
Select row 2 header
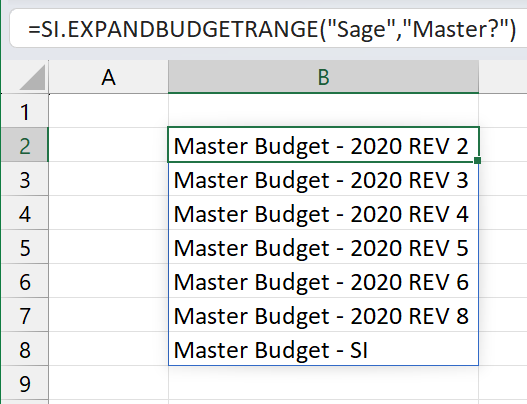25,145
